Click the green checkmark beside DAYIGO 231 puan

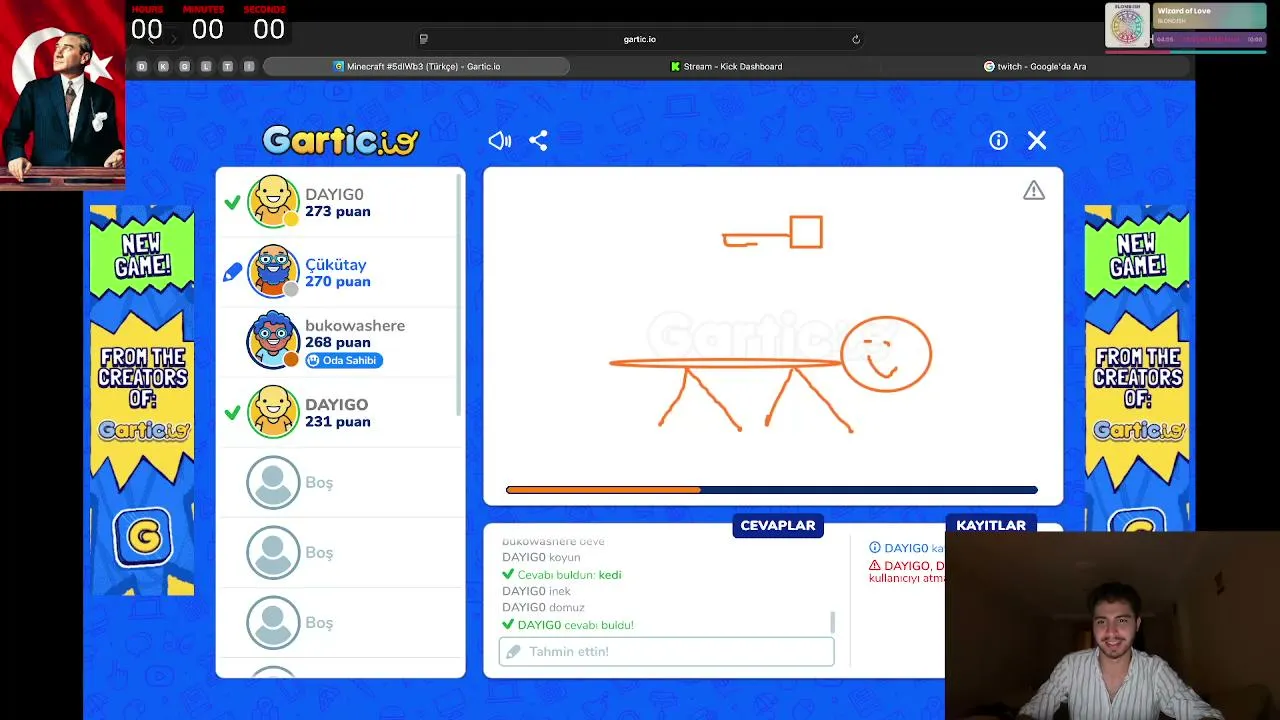(232, 412)
